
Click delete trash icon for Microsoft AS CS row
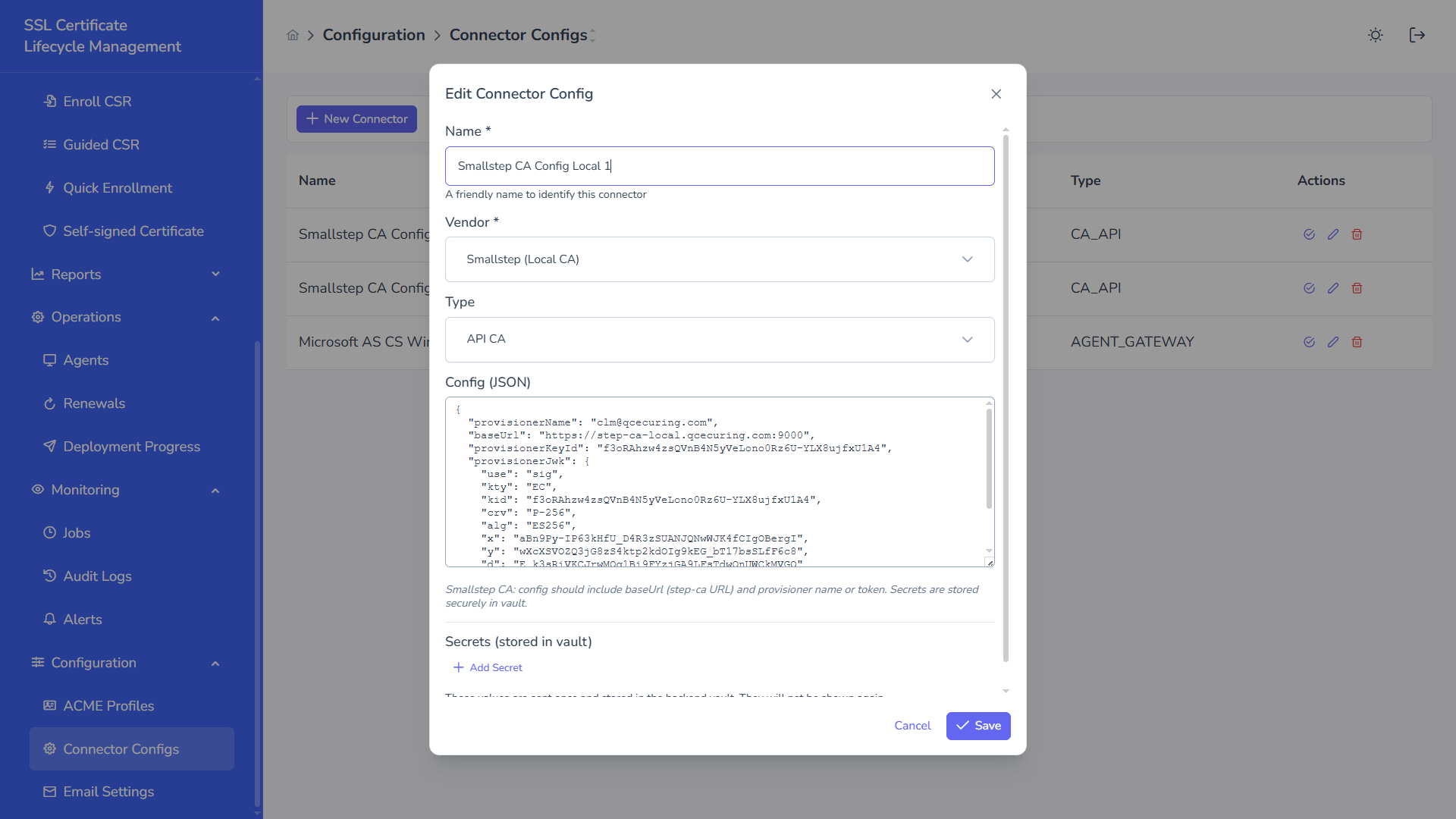(x=1357, y=342)
